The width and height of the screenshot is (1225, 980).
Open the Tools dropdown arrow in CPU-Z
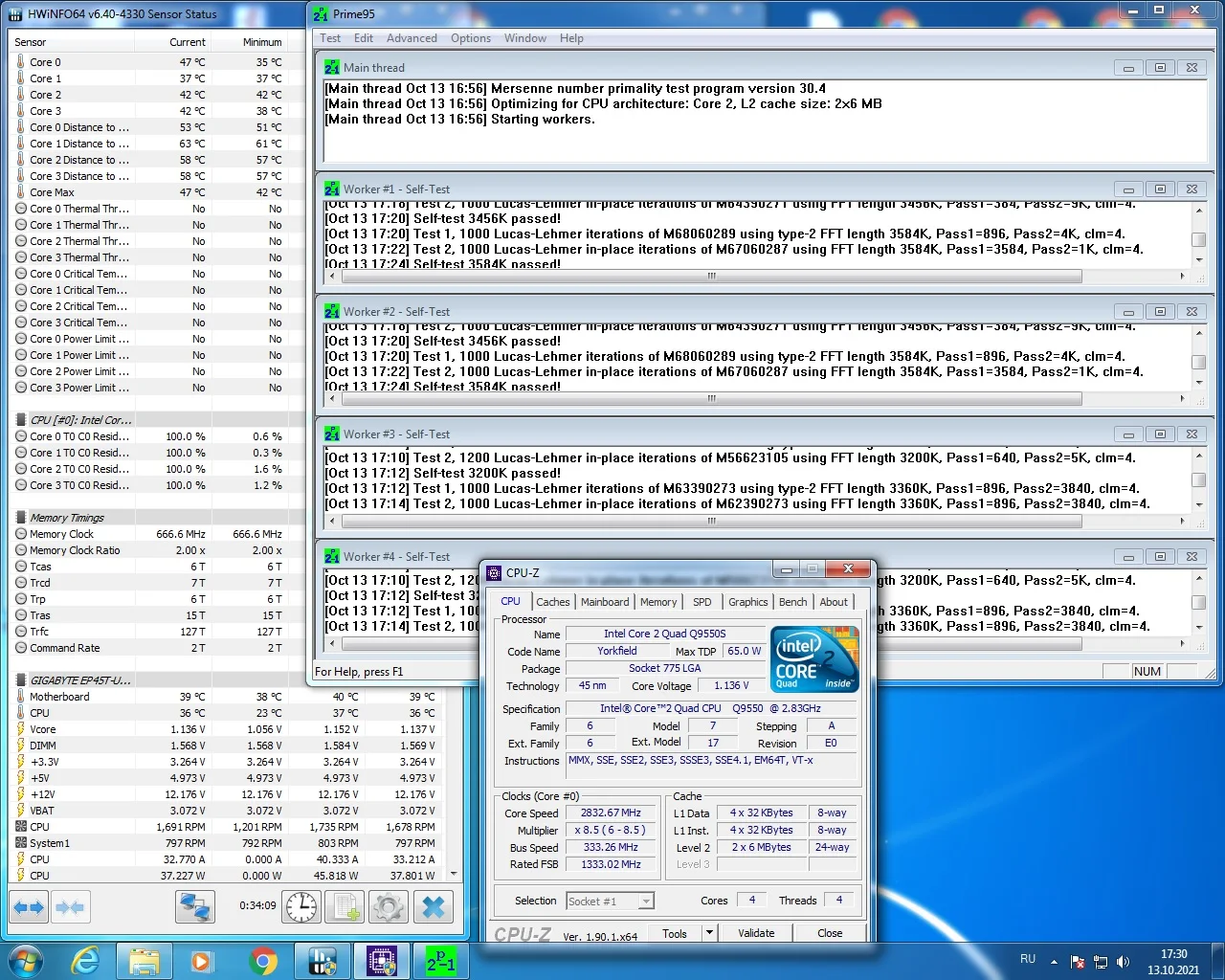709,933
